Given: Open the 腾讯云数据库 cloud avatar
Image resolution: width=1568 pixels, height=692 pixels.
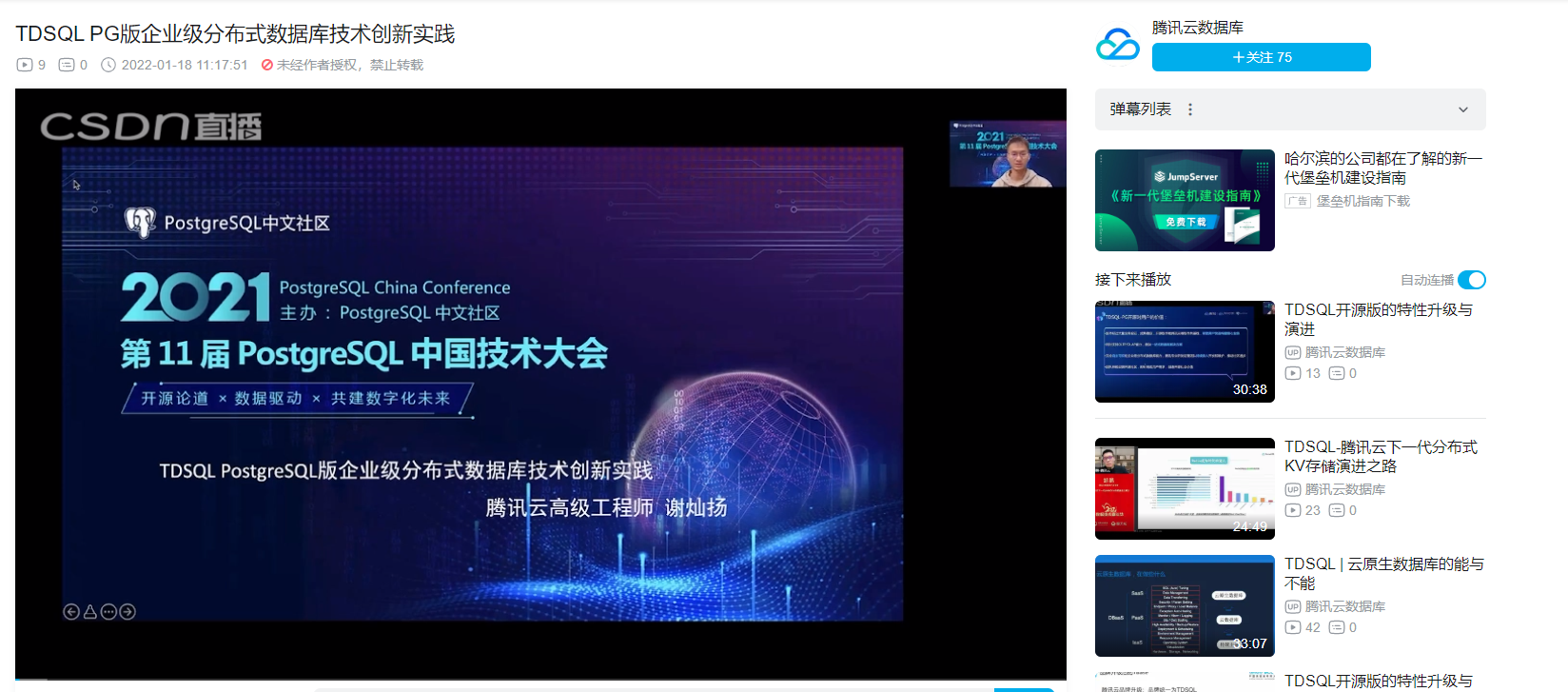Looking at the screenshot, I should (1118, 44).
